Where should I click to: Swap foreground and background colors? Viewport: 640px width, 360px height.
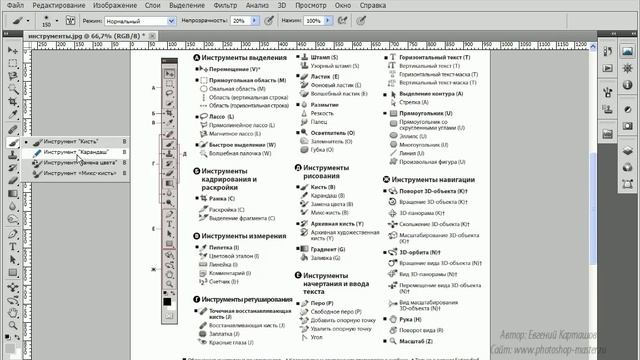point(17,337)
